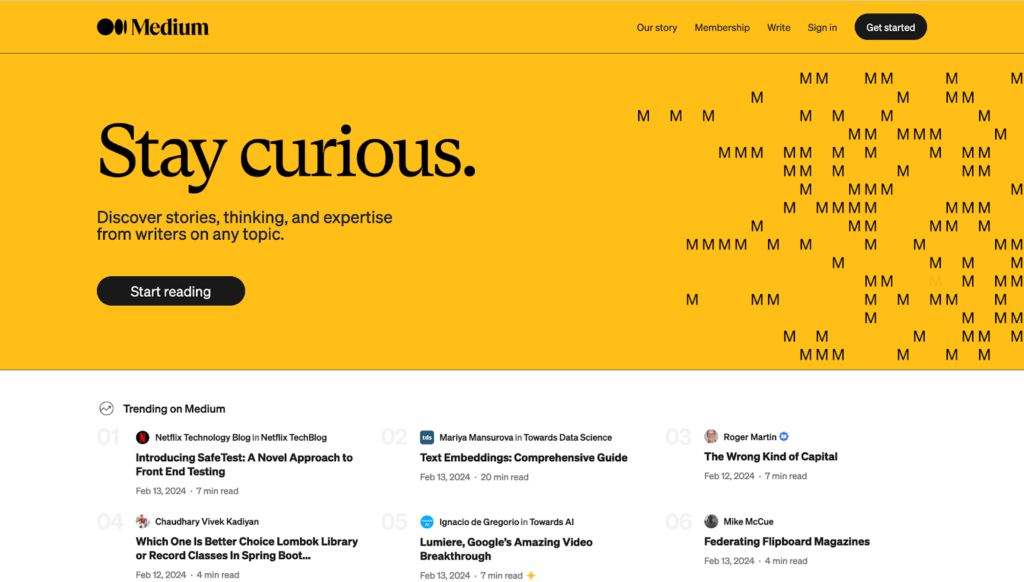This screenshot has height=582, width=1024.
Task: Click the Netflix TechBlog publication link
Action: (x=294, y=438)
